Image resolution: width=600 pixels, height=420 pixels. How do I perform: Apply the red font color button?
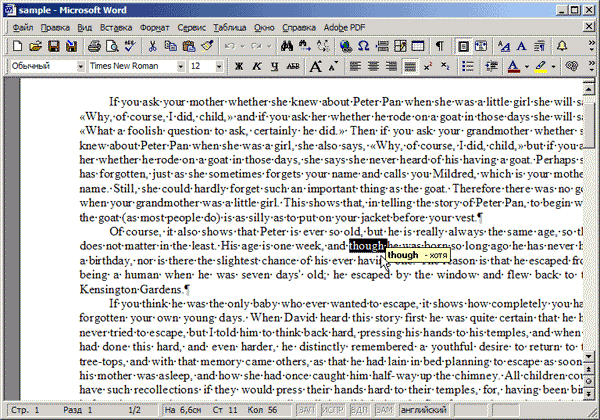coord(514,67)
